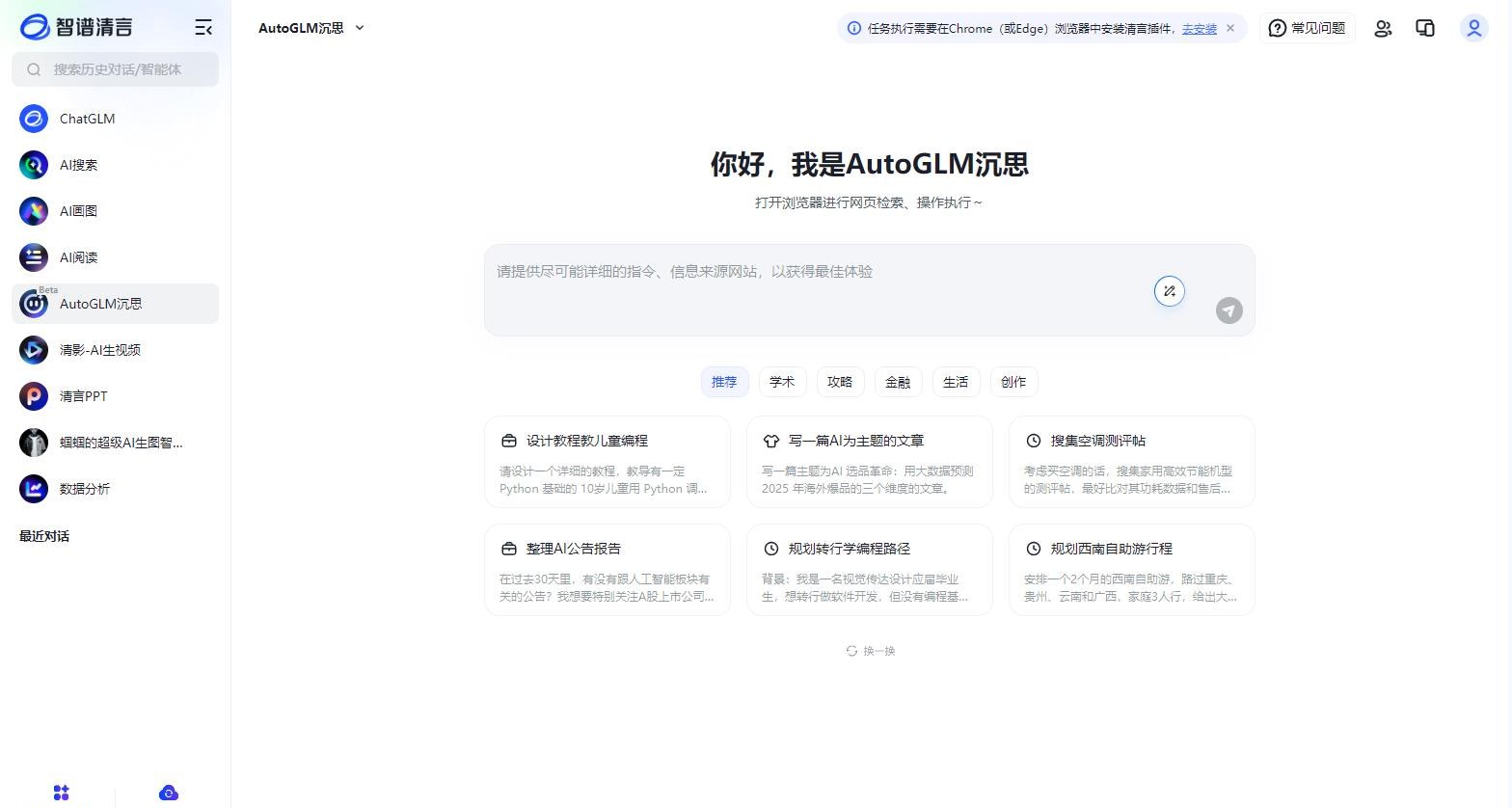1512x808 pixels.
Task: Select the 生活 tab
Action: point(956,382)
